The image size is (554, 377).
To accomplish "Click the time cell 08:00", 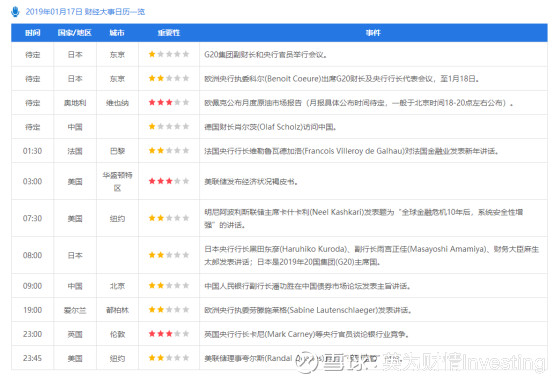I will point(33,255).
